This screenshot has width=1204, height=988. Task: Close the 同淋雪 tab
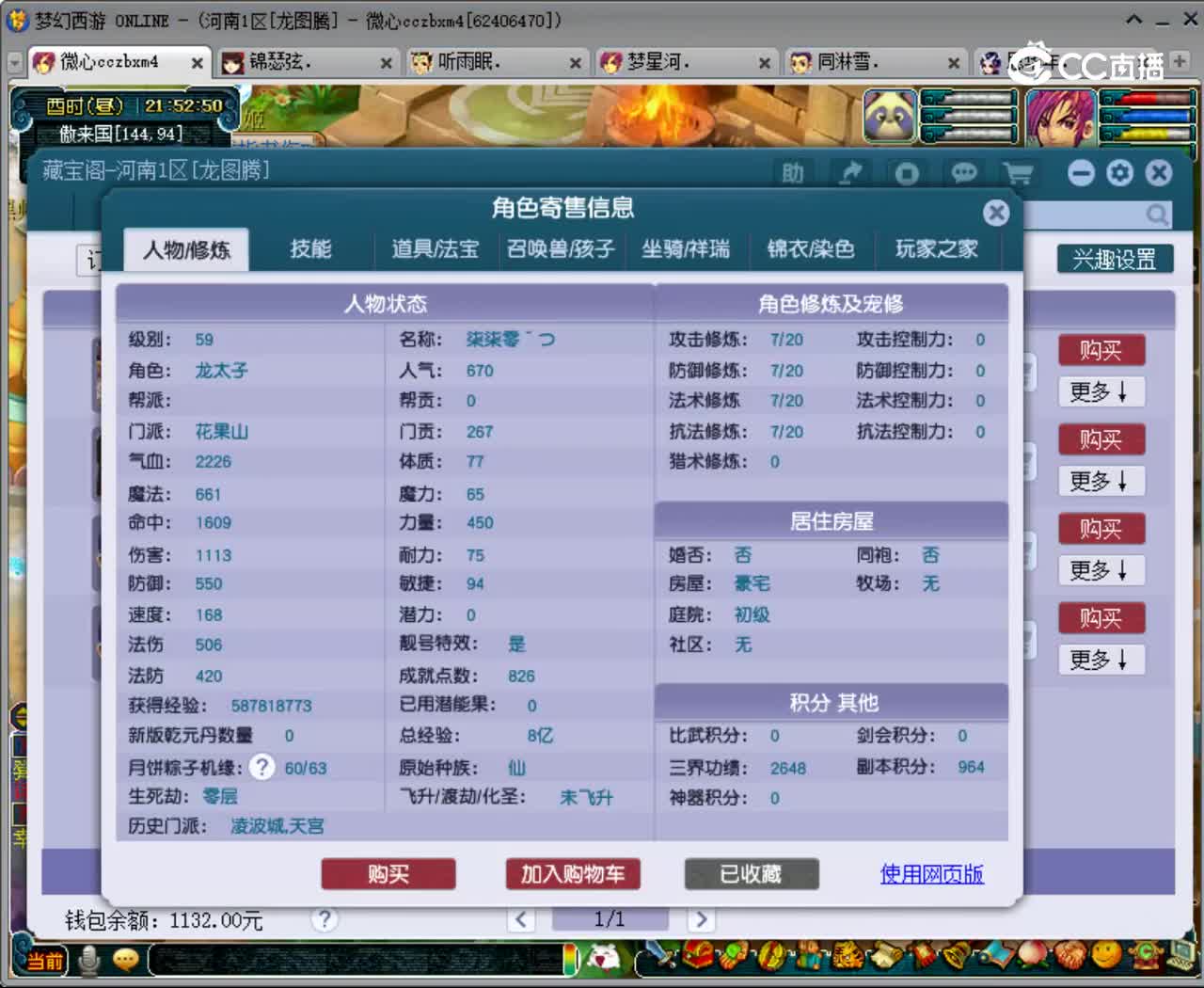(954, 63)
